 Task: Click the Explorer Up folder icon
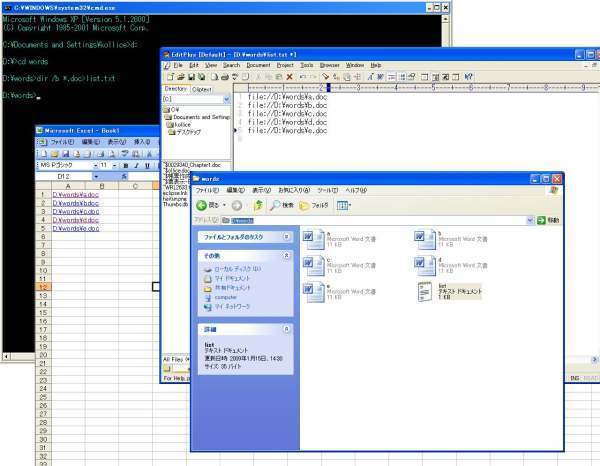click(257, 205)
